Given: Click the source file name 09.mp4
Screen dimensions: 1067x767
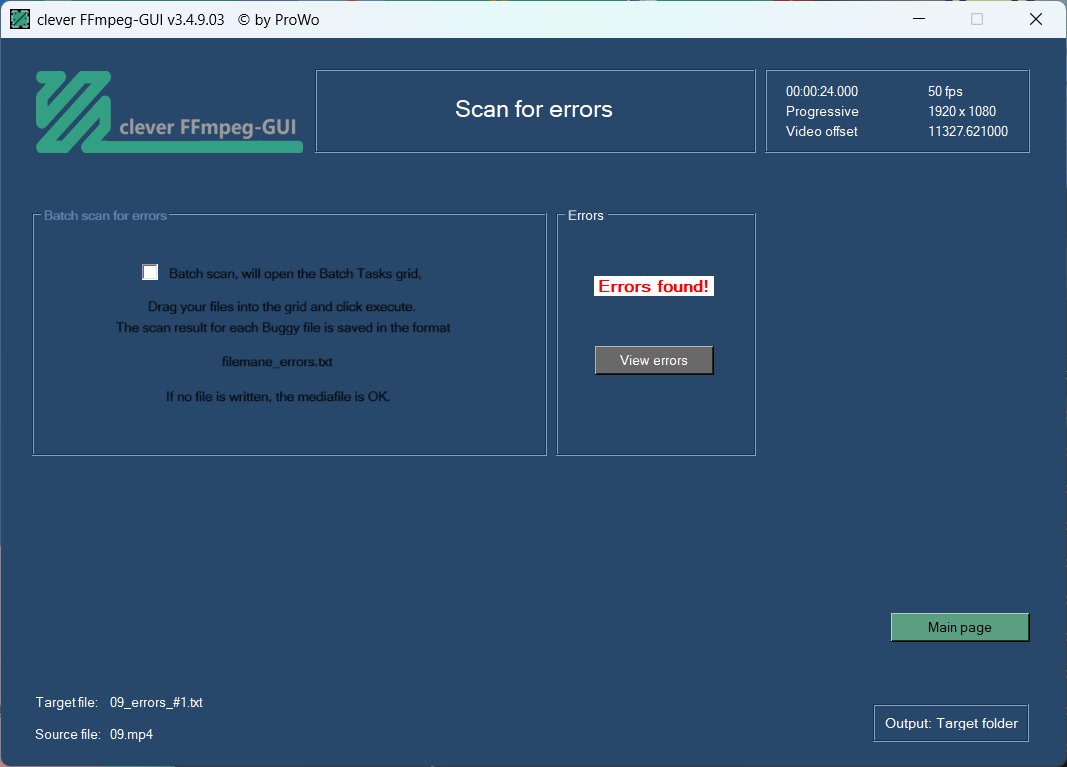Looking at the screenshot, I should click(131, 734).
